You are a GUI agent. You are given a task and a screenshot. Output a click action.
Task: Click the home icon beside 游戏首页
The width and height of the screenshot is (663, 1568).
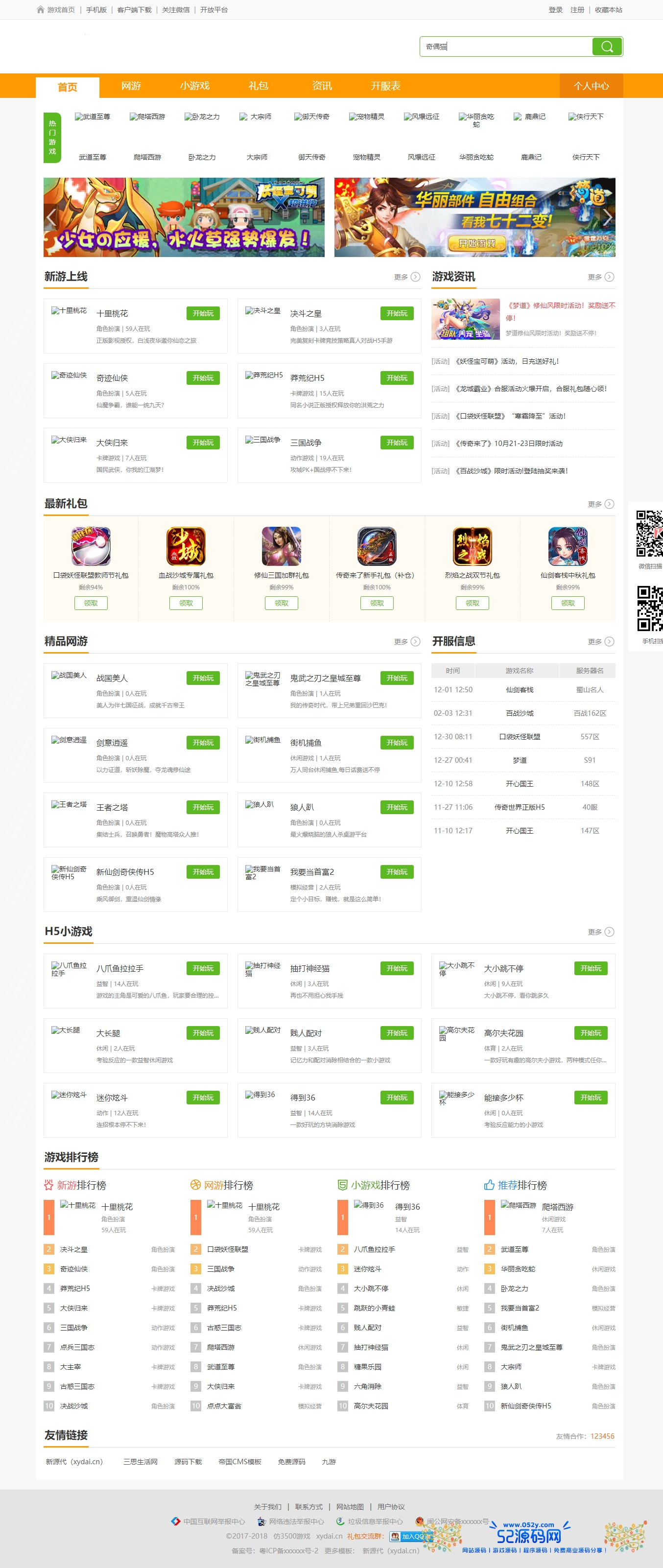click(41, 10)
